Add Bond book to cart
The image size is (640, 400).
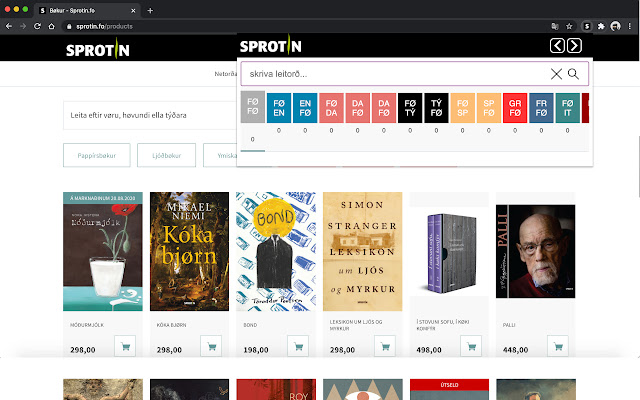point(298,346)
